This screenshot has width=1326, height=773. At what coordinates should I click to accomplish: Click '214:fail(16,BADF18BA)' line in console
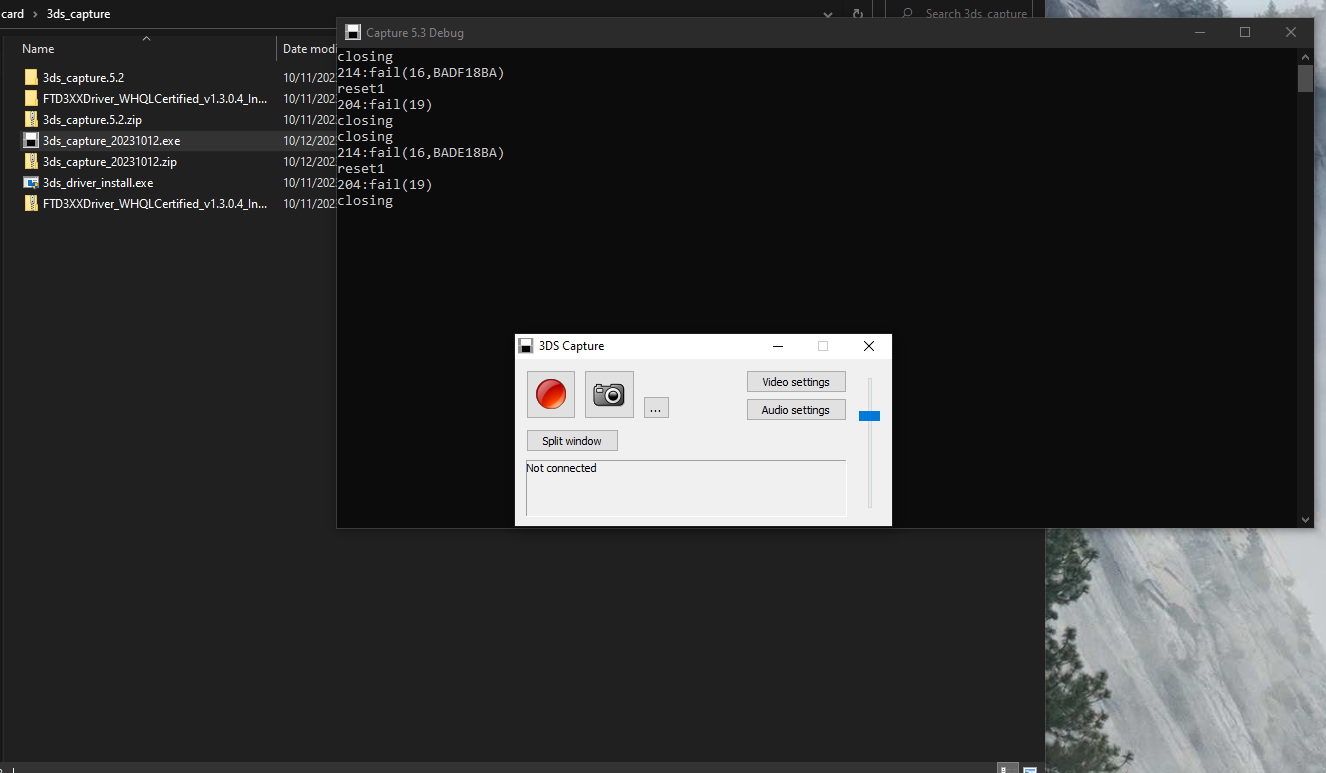pyautogui.click(x=421, y=73)
